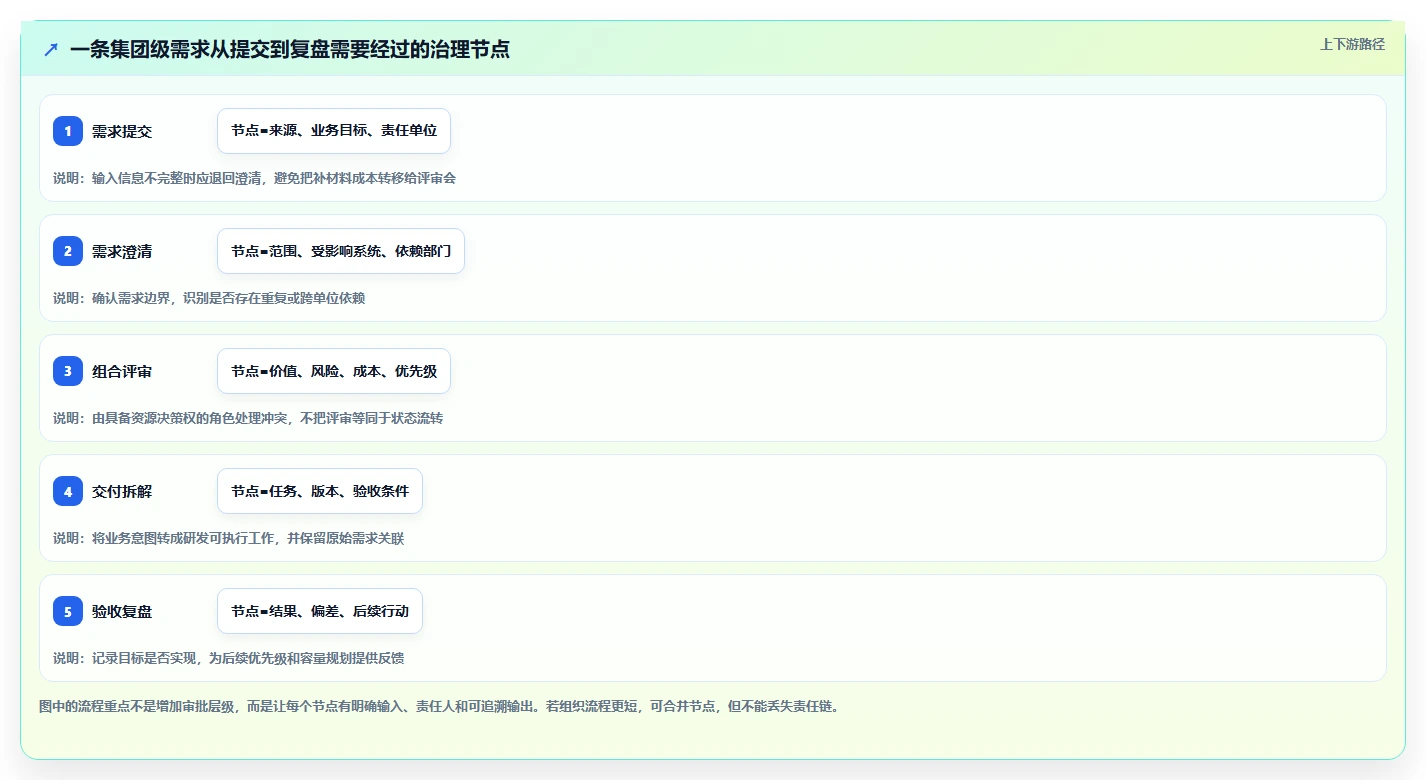Click step number badge 4 for 交付拆解
Viewport: 1426px width, 780px height.
tap(68, 491)
